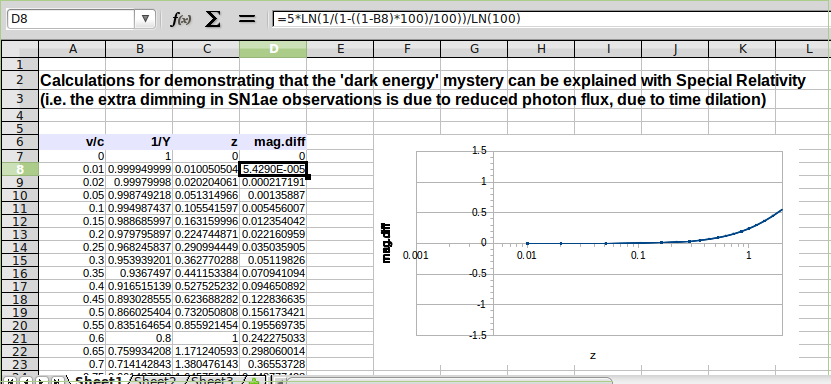
Task: Click the title text starting 'Calculations for demonstrating'
Action: (423, 81)
